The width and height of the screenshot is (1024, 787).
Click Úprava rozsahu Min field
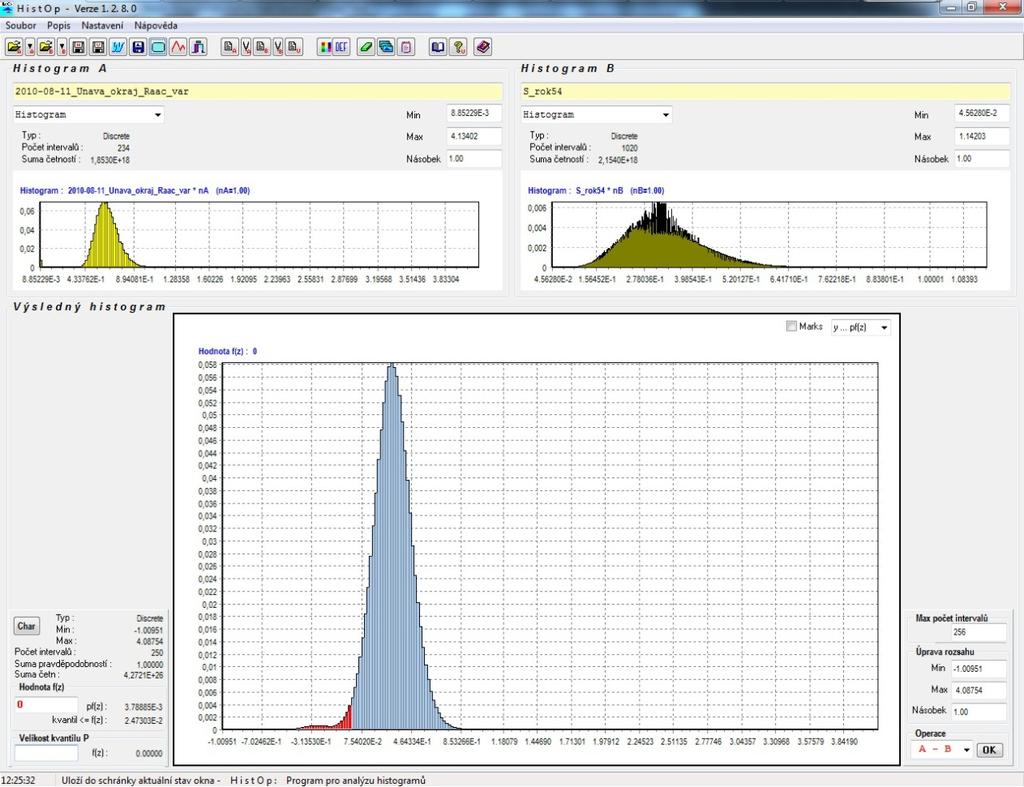pos(978,669)
